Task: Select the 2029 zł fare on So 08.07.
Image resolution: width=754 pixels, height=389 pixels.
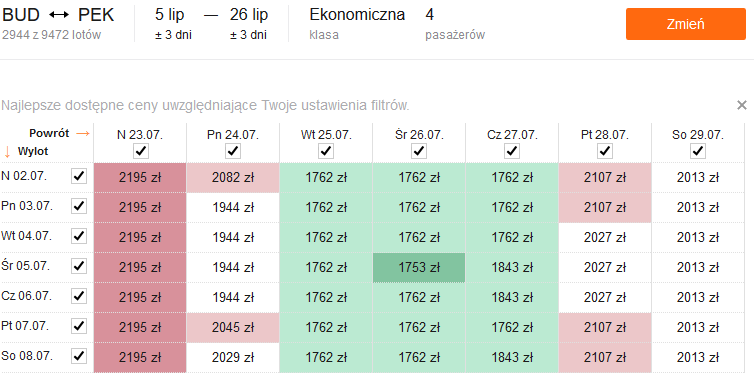Action: tap(233, 358)
